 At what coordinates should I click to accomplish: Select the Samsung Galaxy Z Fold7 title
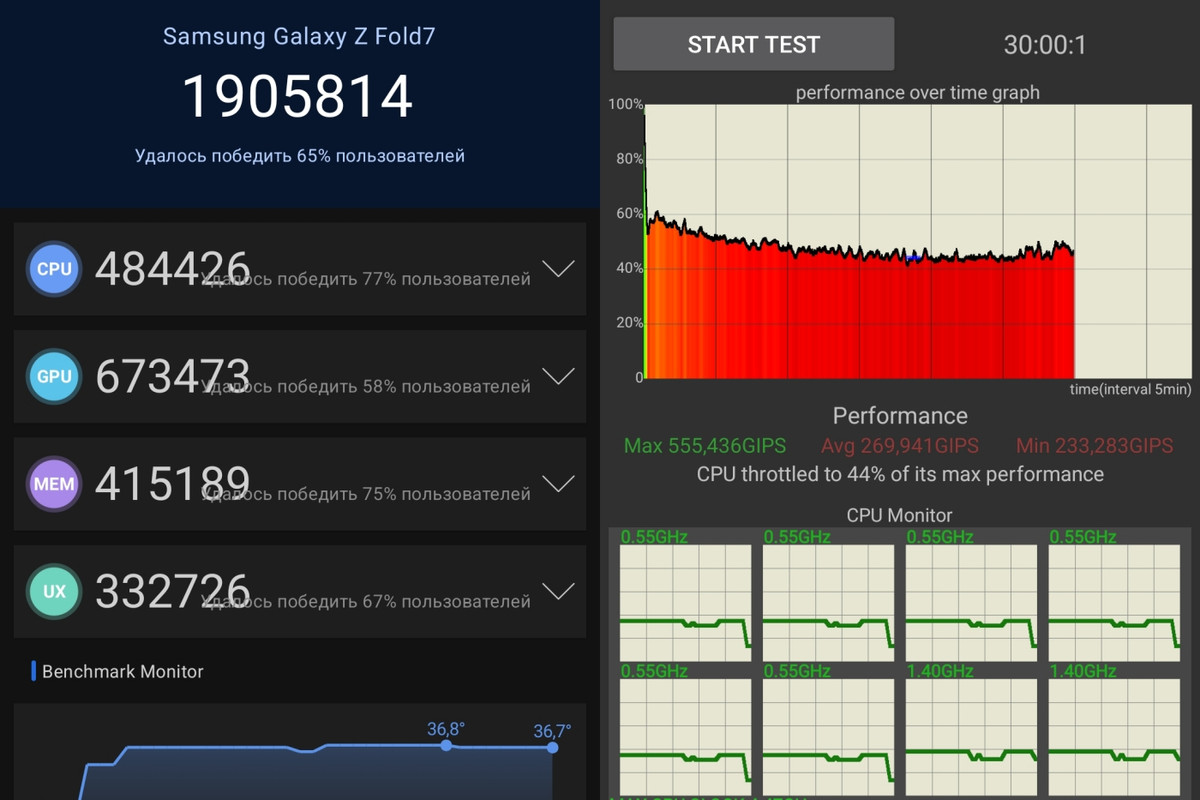[299, 37]
